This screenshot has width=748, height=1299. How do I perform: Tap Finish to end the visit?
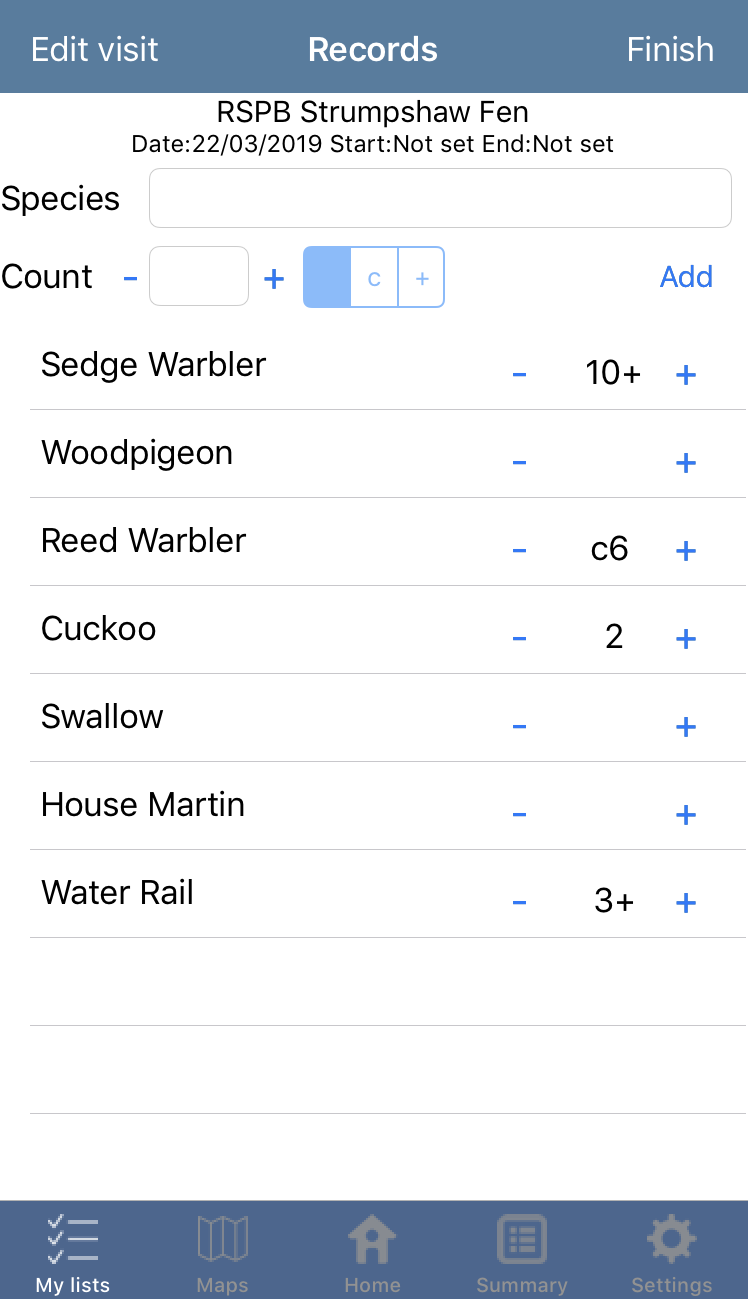[x=670, y=49]
